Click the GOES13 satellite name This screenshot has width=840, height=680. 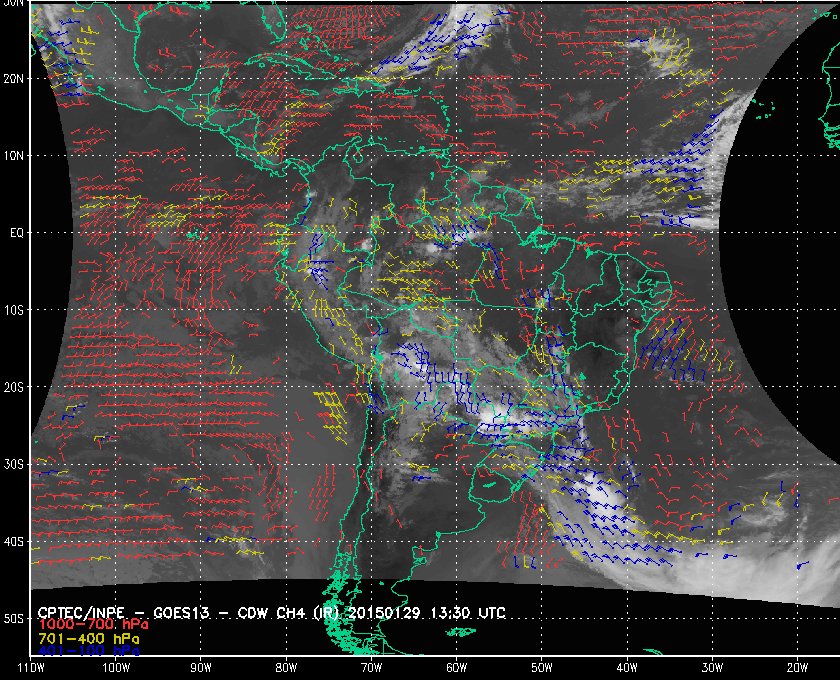181,613
